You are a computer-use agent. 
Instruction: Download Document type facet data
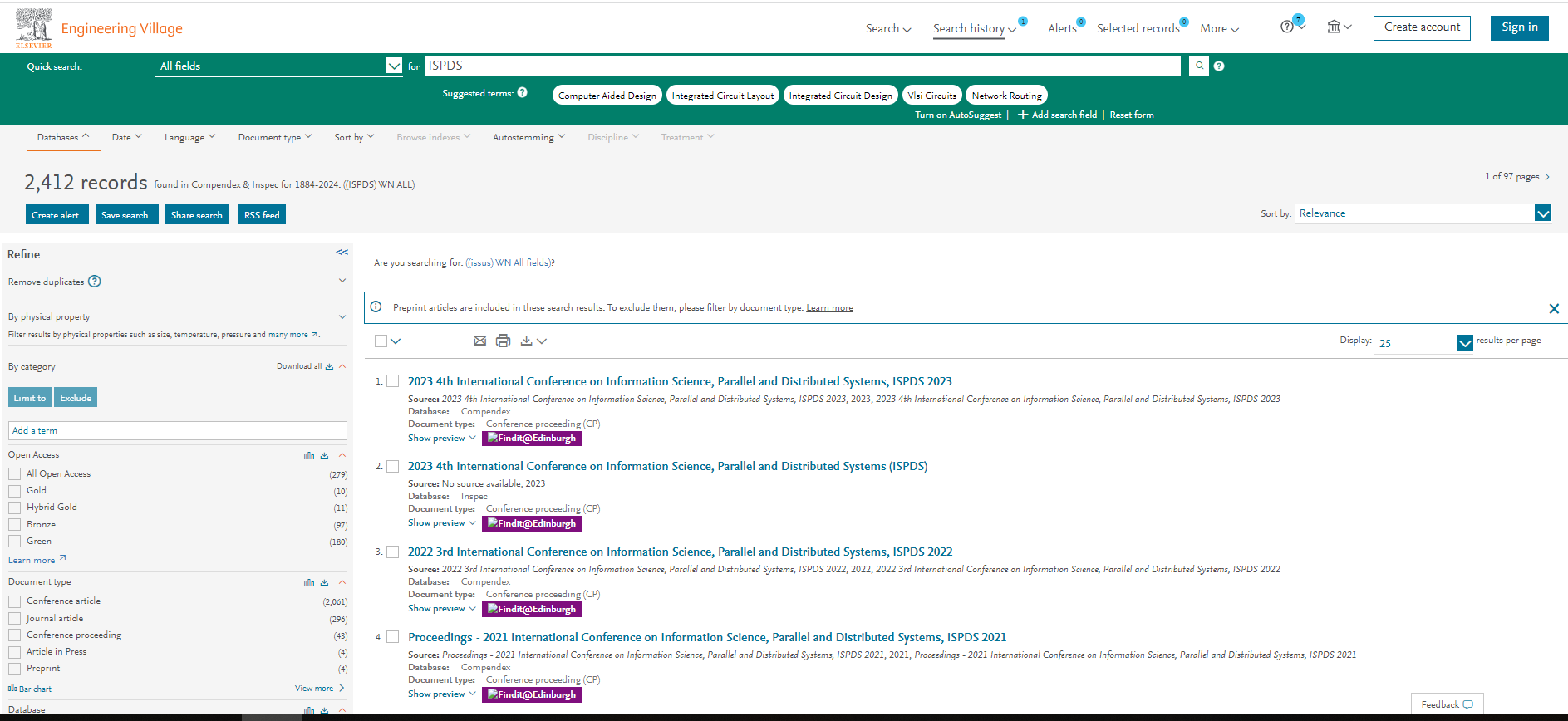point(325,582)
